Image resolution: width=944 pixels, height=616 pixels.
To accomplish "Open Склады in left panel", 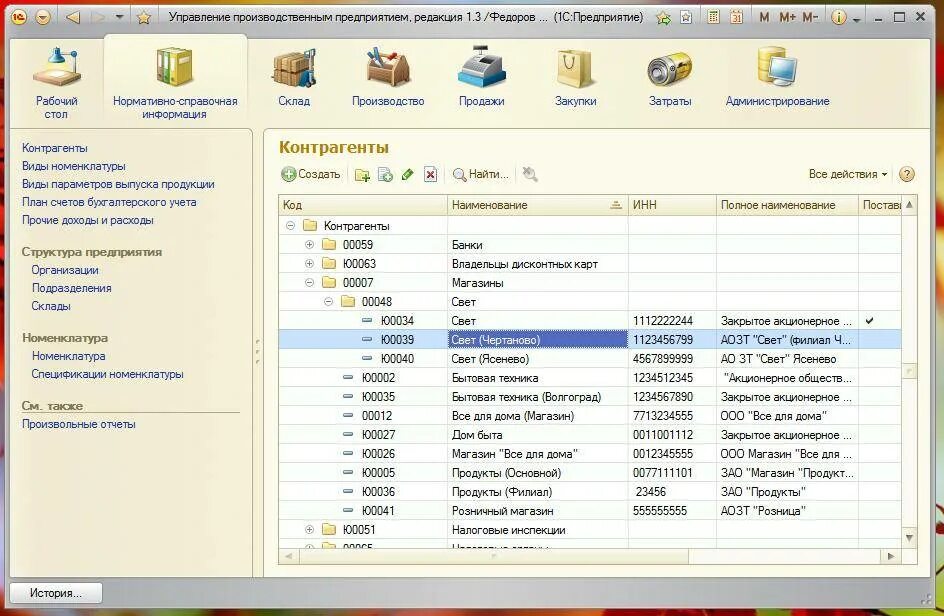I will (x=51, y=306).
